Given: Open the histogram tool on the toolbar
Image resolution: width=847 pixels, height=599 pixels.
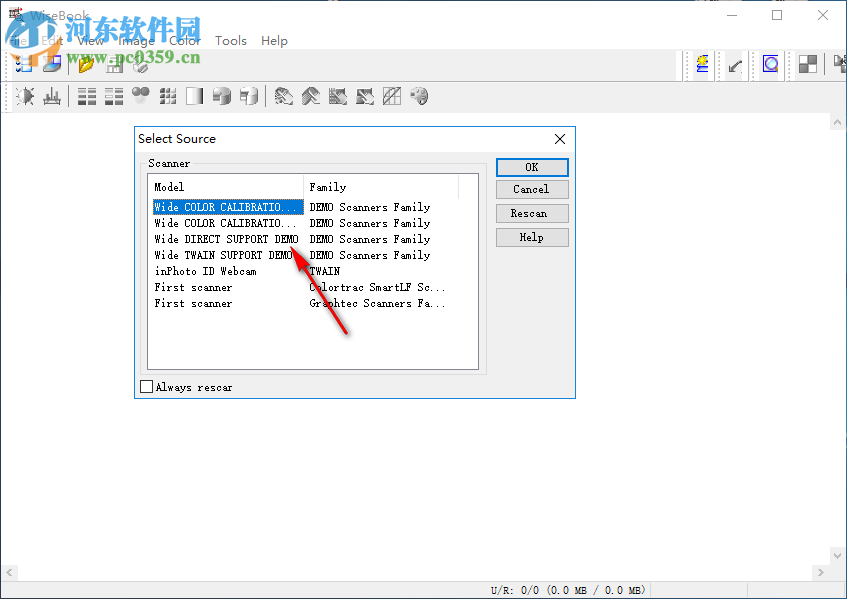Looking at the screenshot, I should (x=50, y=96).
